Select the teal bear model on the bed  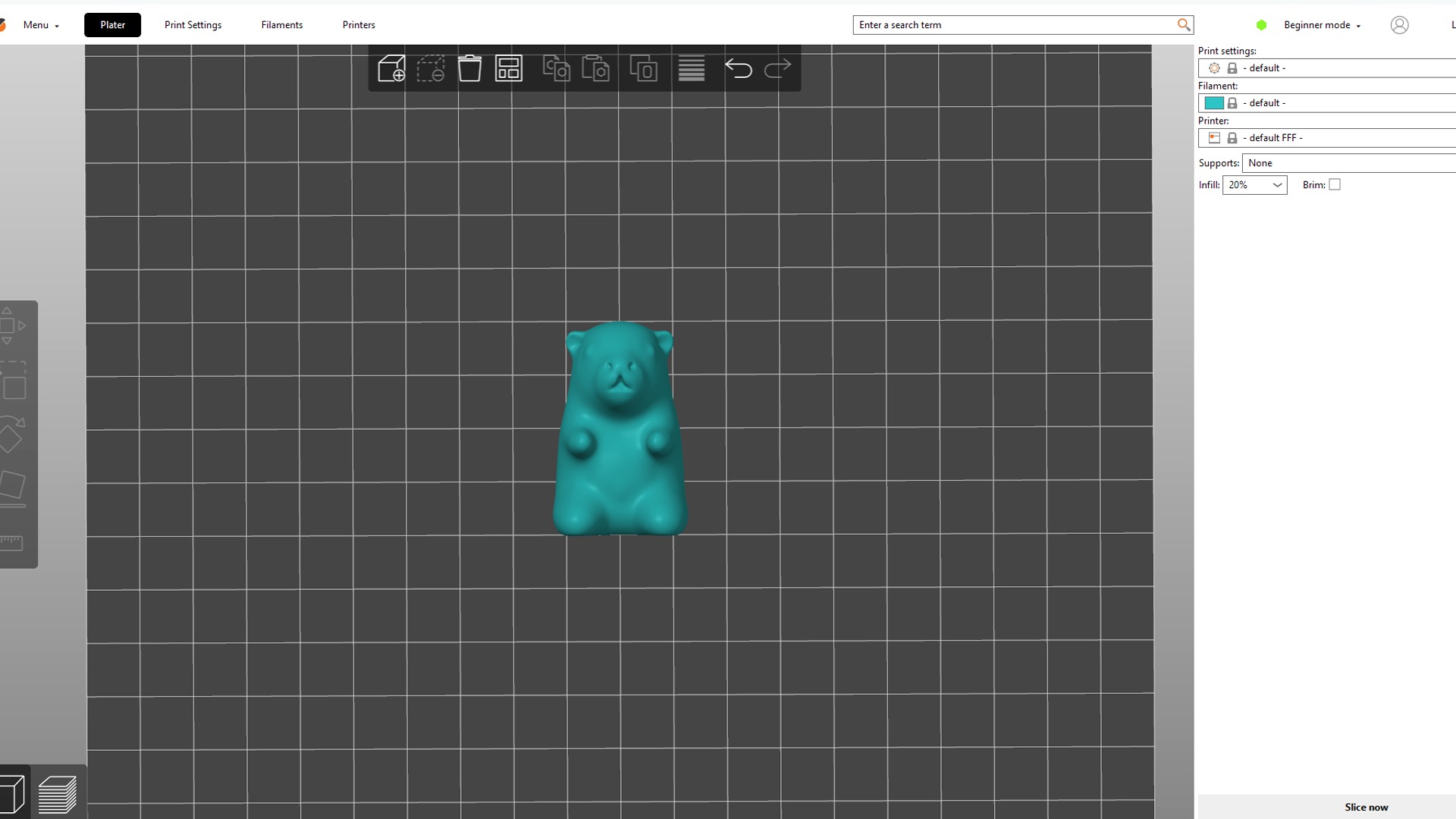click(620, 428)
